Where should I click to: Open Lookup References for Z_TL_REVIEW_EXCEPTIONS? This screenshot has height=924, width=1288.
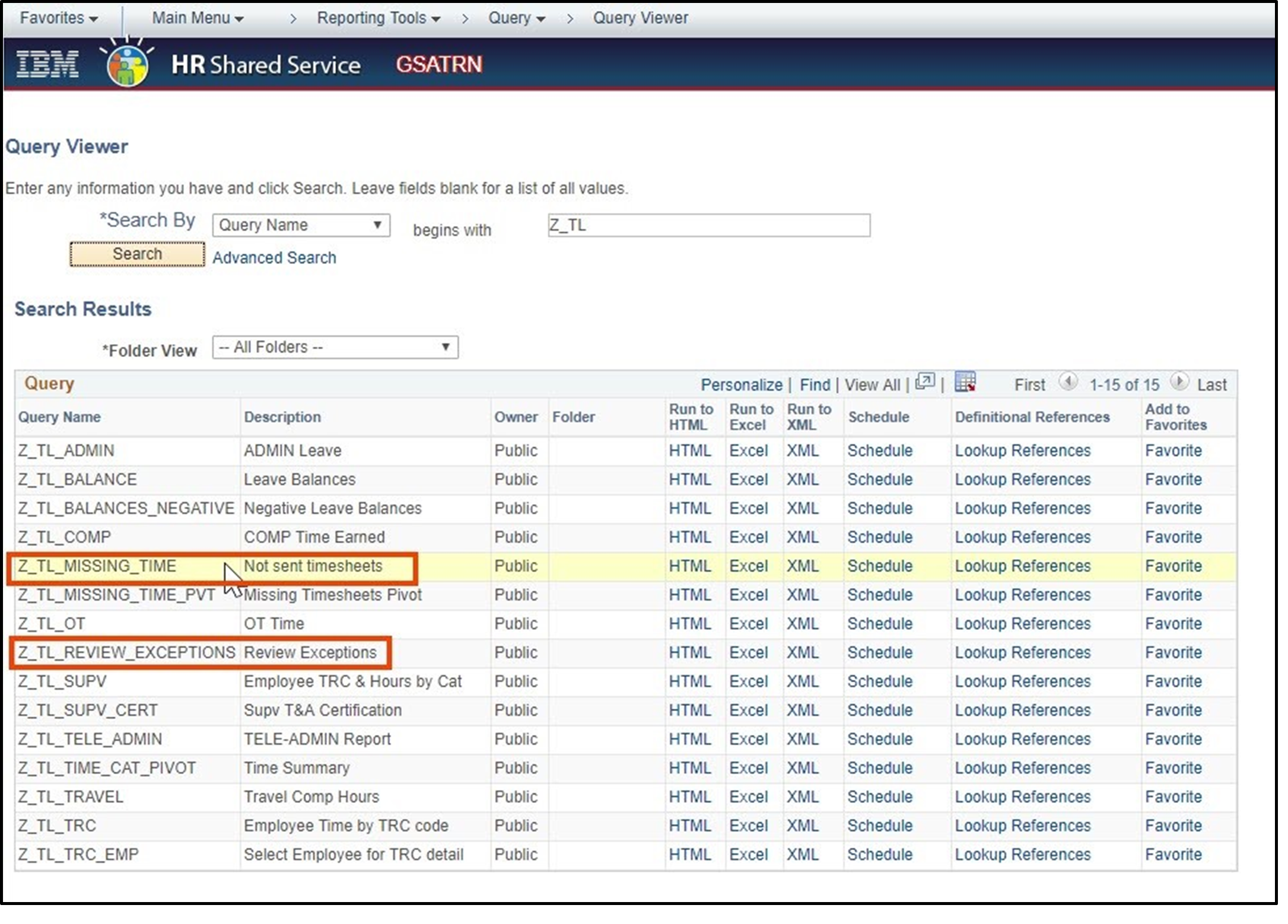1023,652
